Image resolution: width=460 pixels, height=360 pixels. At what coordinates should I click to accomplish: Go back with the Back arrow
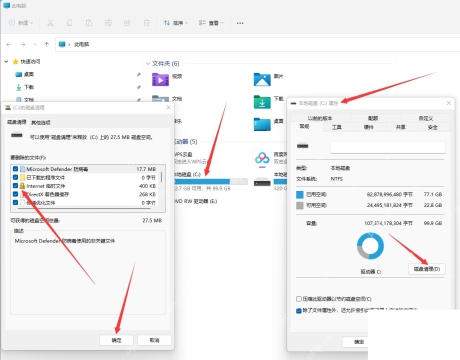(9, 44)
